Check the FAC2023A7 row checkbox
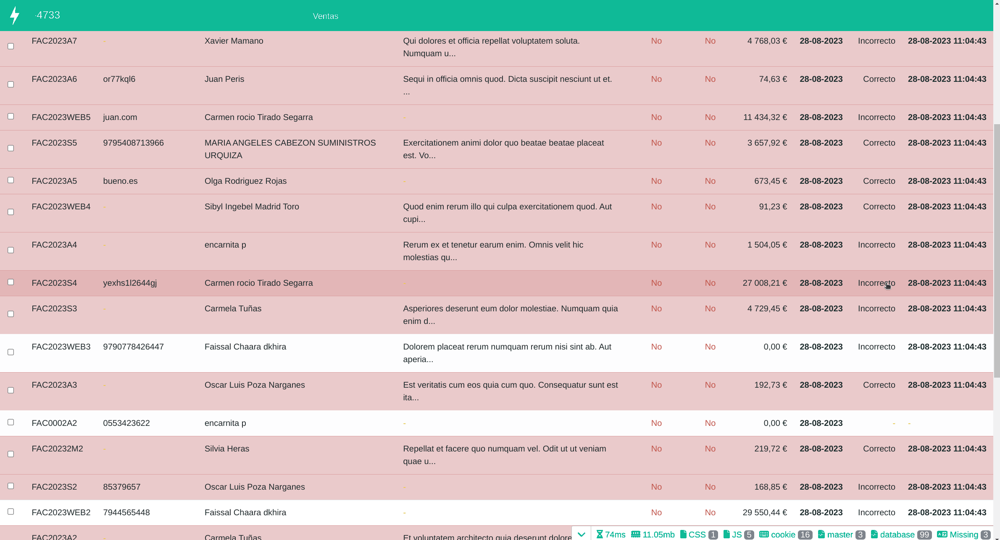The image size is (1000, 540). (10, 46)
